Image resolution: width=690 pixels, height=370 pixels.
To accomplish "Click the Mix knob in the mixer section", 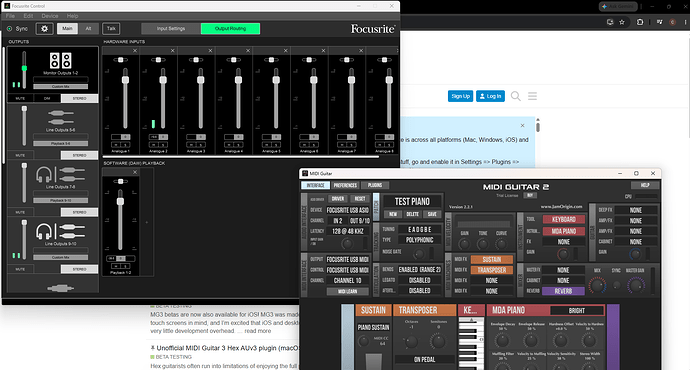I will 597,286.
